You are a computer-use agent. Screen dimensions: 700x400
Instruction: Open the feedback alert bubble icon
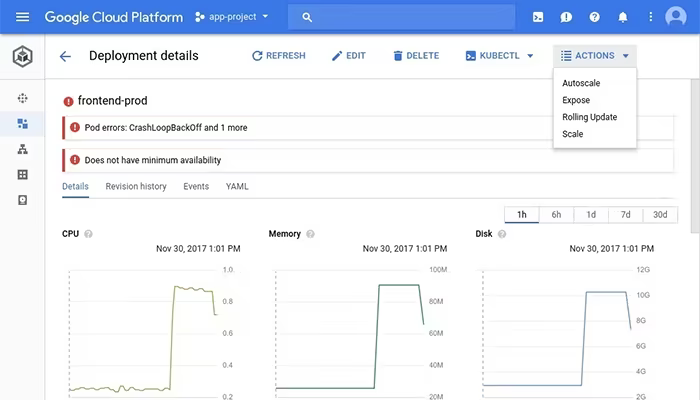point(566,17)
